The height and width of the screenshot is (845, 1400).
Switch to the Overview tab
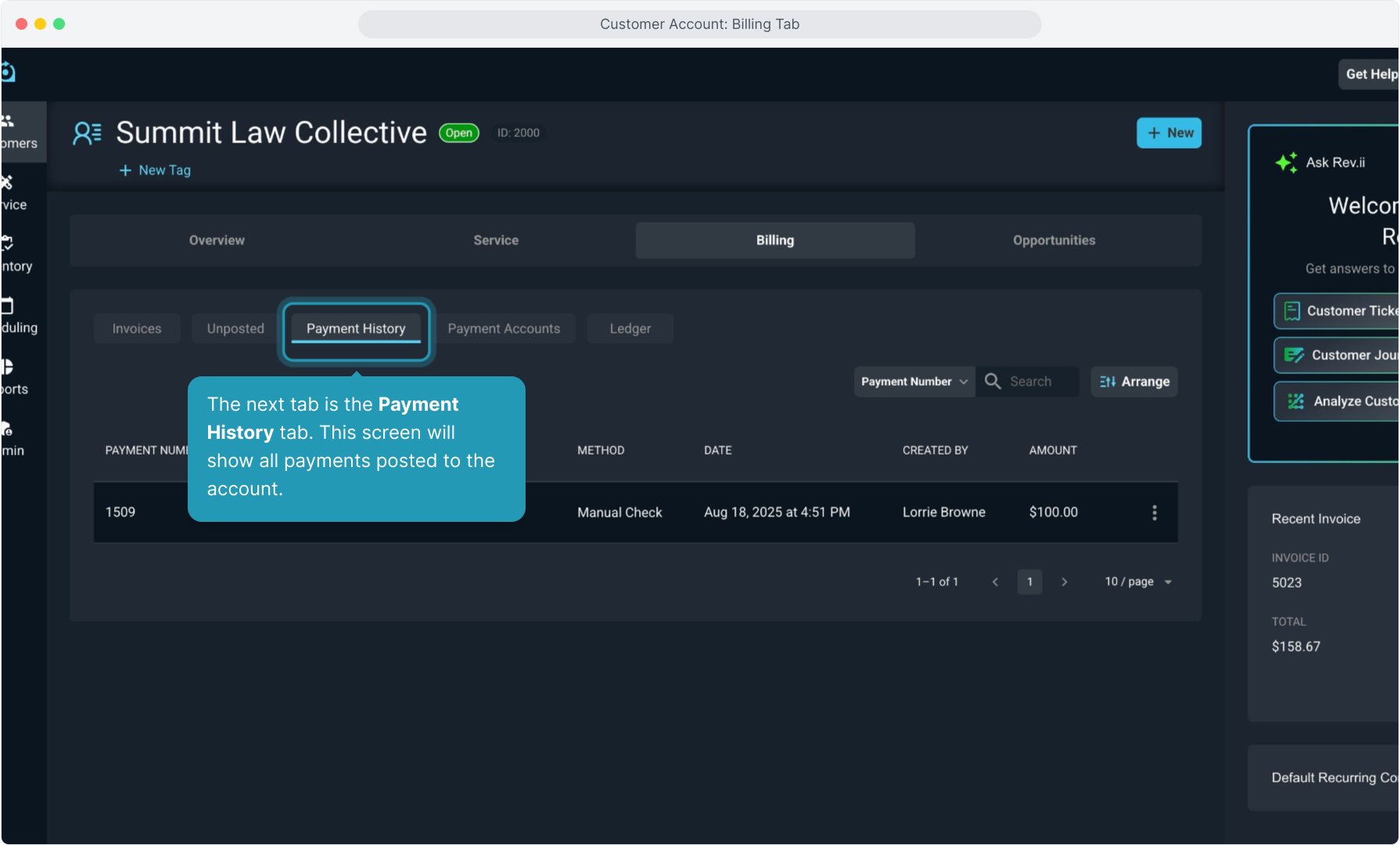click(217, 240)
